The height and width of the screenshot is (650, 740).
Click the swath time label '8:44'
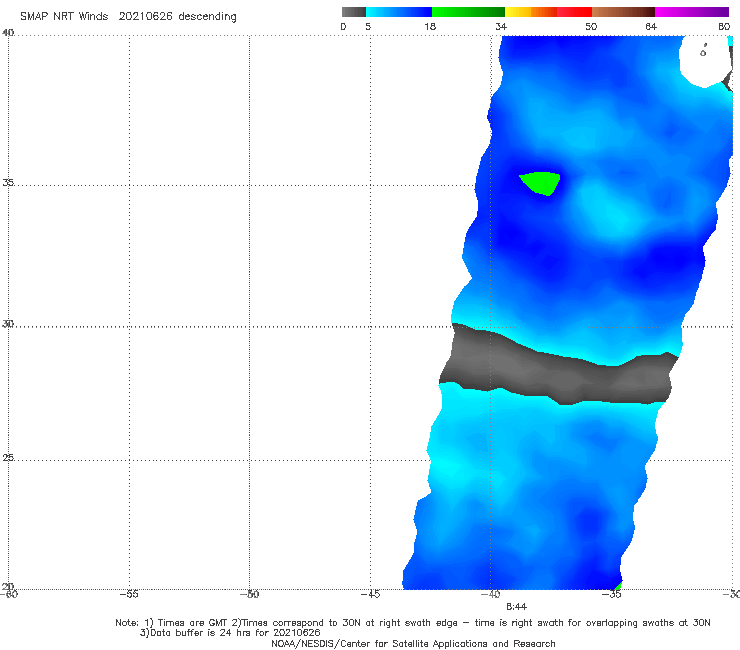pyautogui.click(x=516, y=607)
